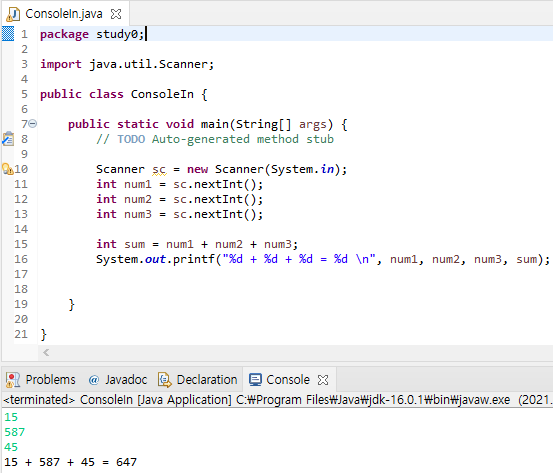553x473 pixels.
Task: Click the terminated ConsoleIn launch description
Action: (x=278, y=400)
